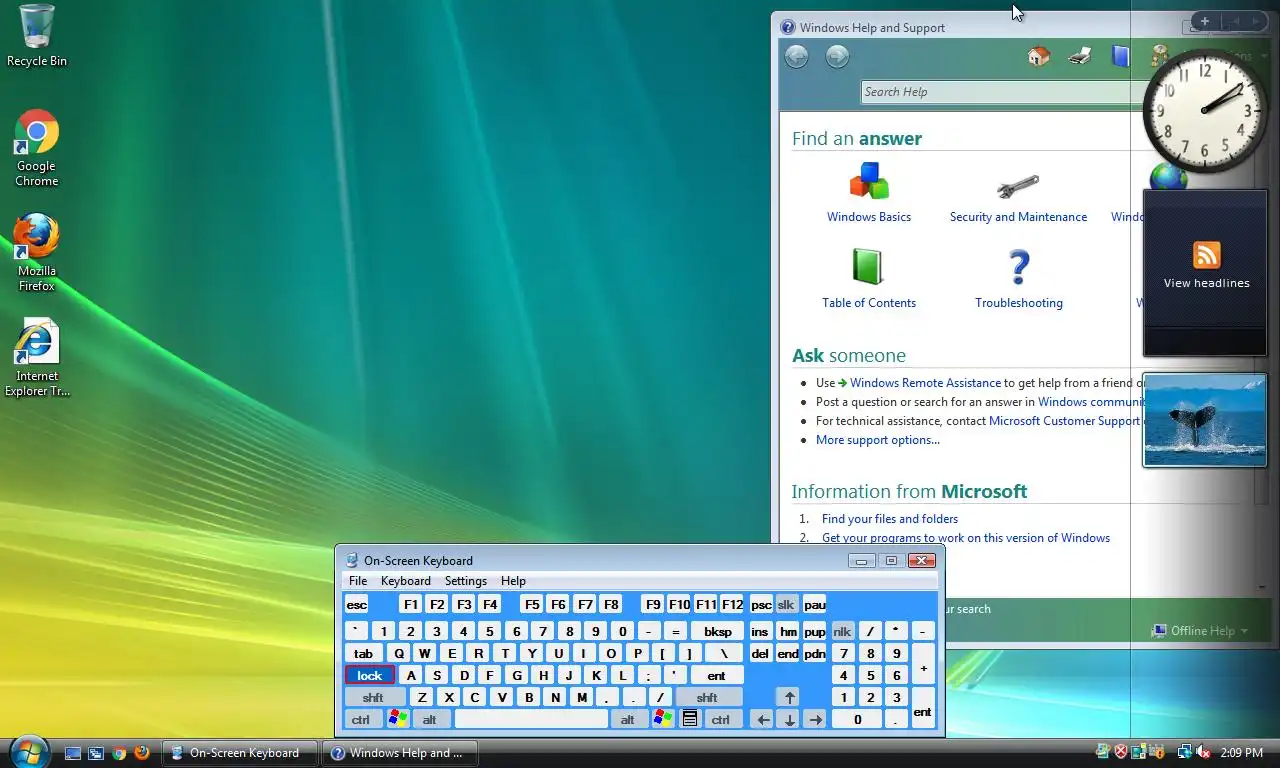
Task: Click the application menu key on keyboard
Action: click(690, 719)
